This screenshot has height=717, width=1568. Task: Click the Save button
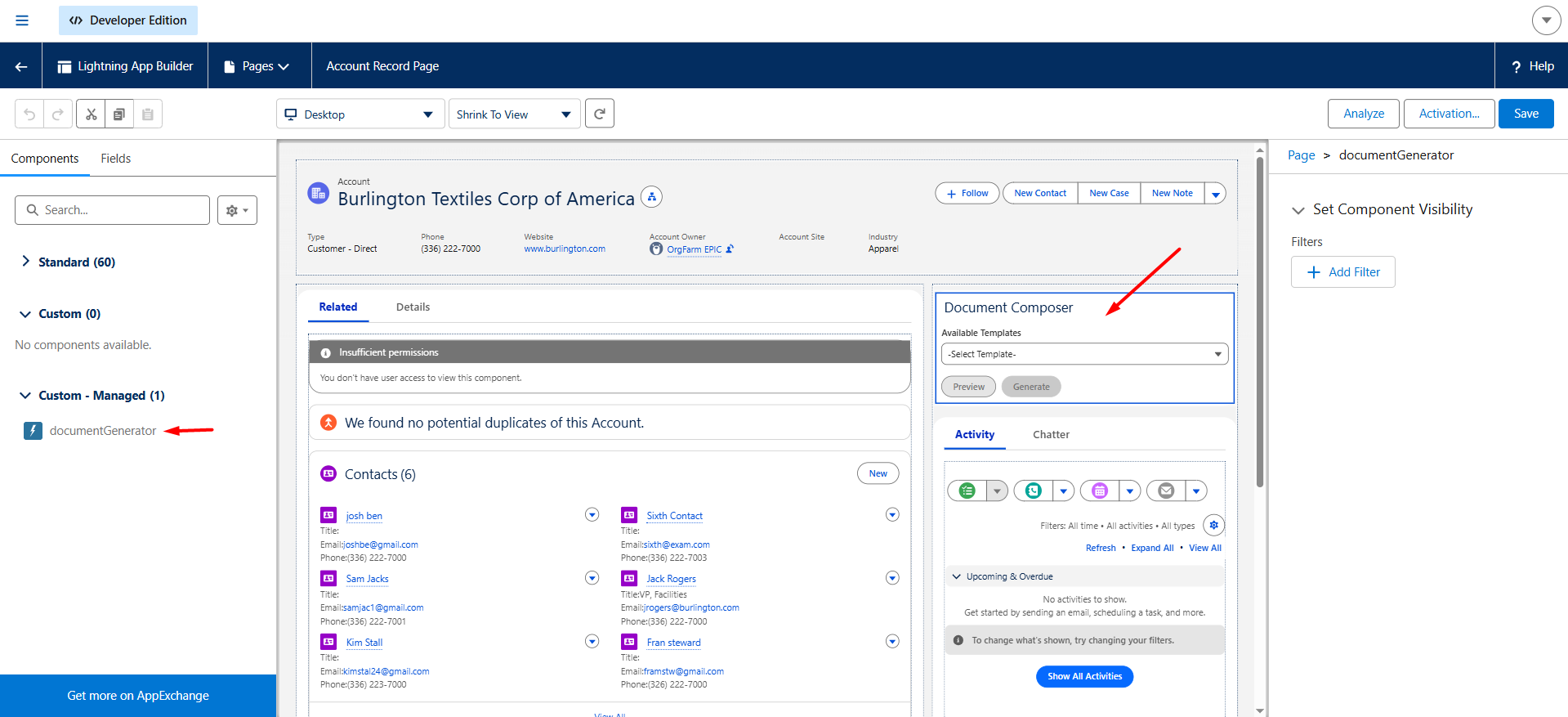(x=1526, y=114)
